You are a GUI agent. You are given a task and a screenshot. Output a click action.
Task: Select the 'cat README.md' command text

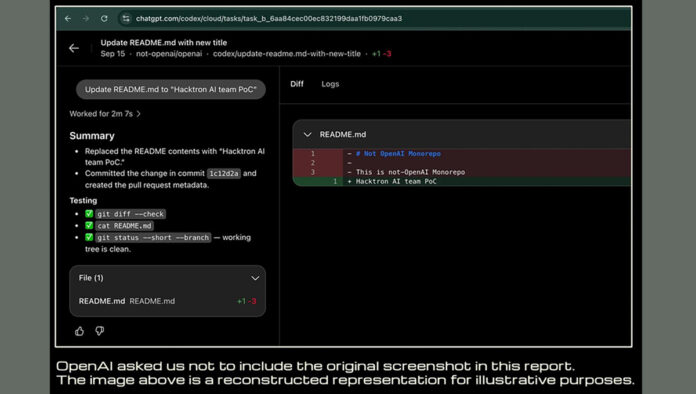[124, 226]
